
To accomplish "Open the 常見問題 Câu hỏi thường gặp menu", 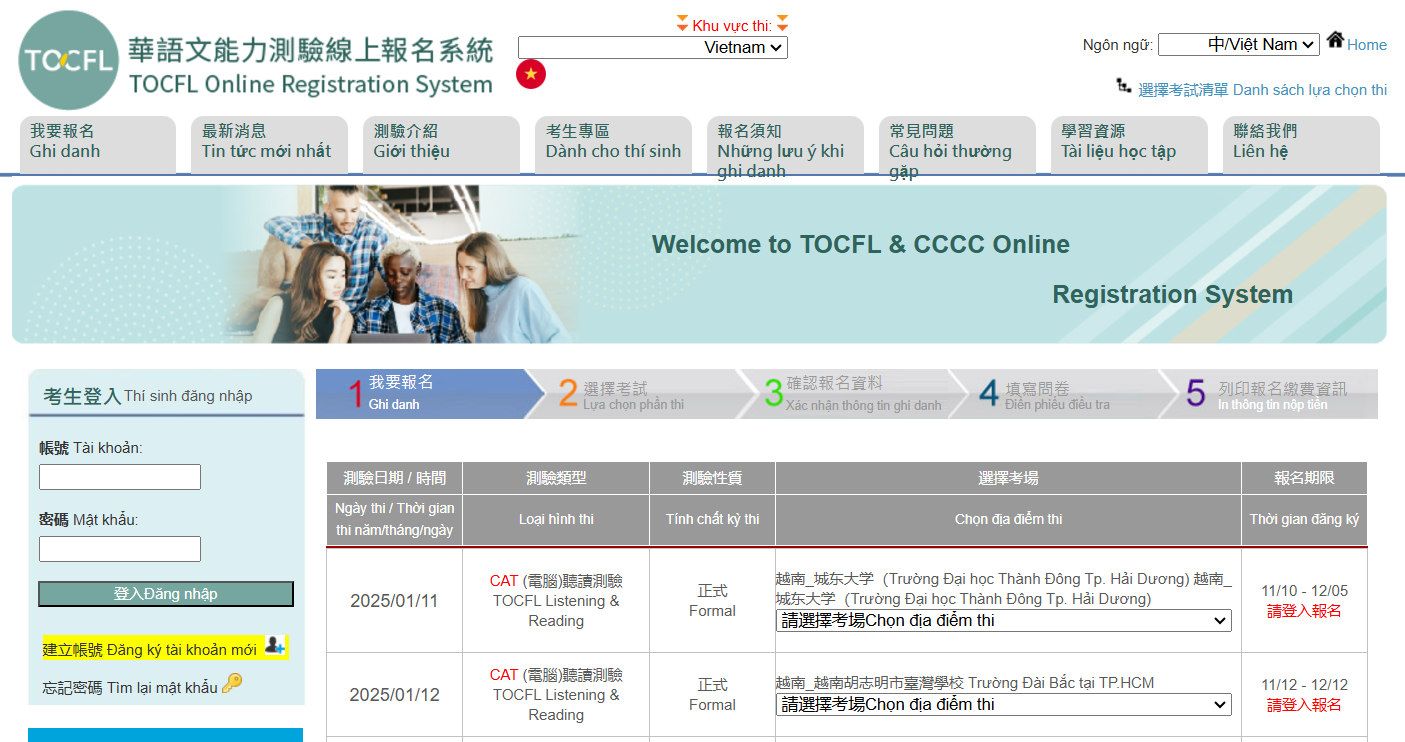I will pos(958,145).
